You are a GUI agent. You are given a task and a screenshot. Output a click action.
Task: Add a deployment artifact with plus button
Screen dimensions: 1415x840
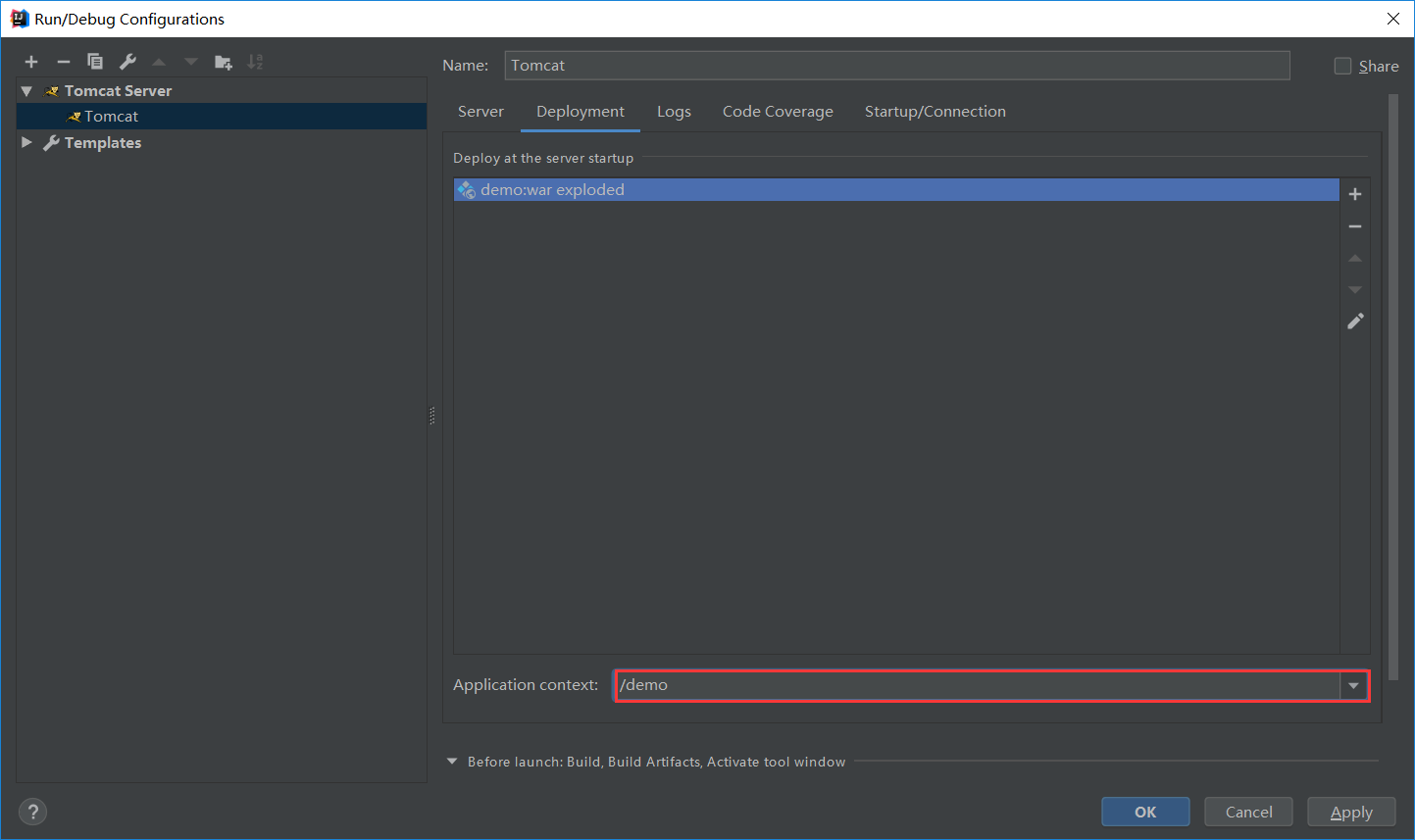click(x=1355, y=194)
